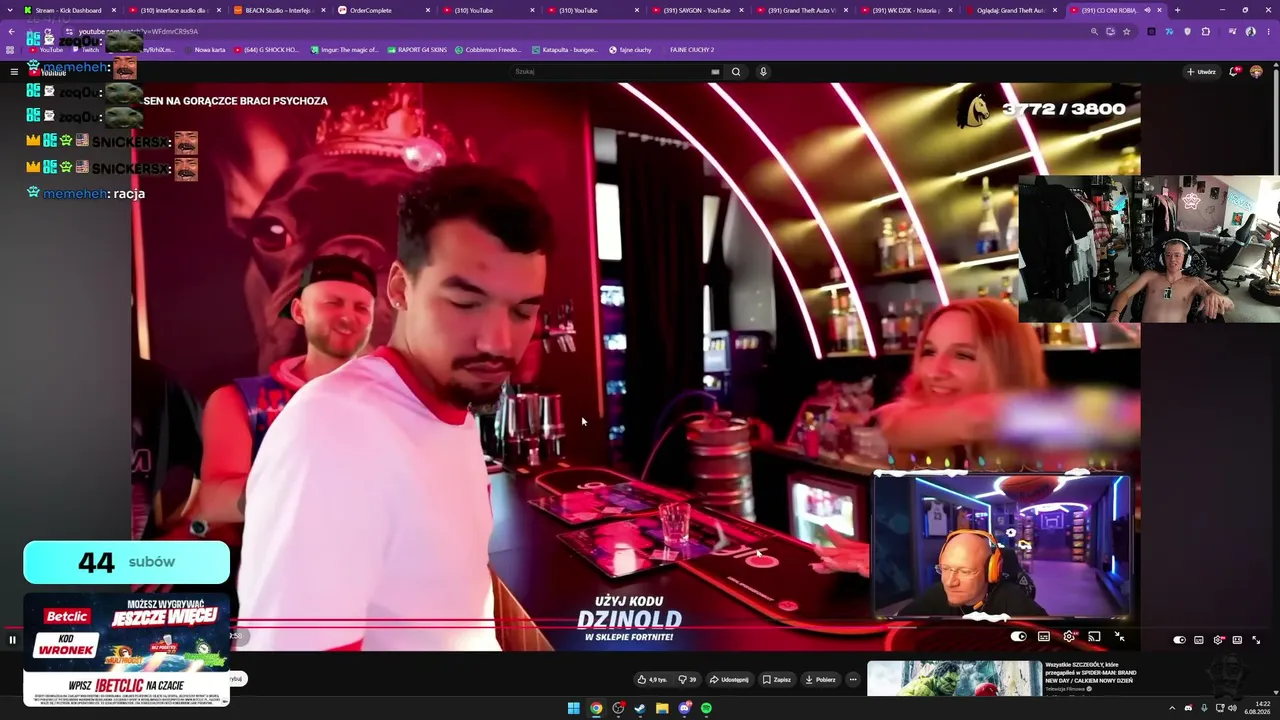Enter fullscreen on outer player

pos(1256,640)
